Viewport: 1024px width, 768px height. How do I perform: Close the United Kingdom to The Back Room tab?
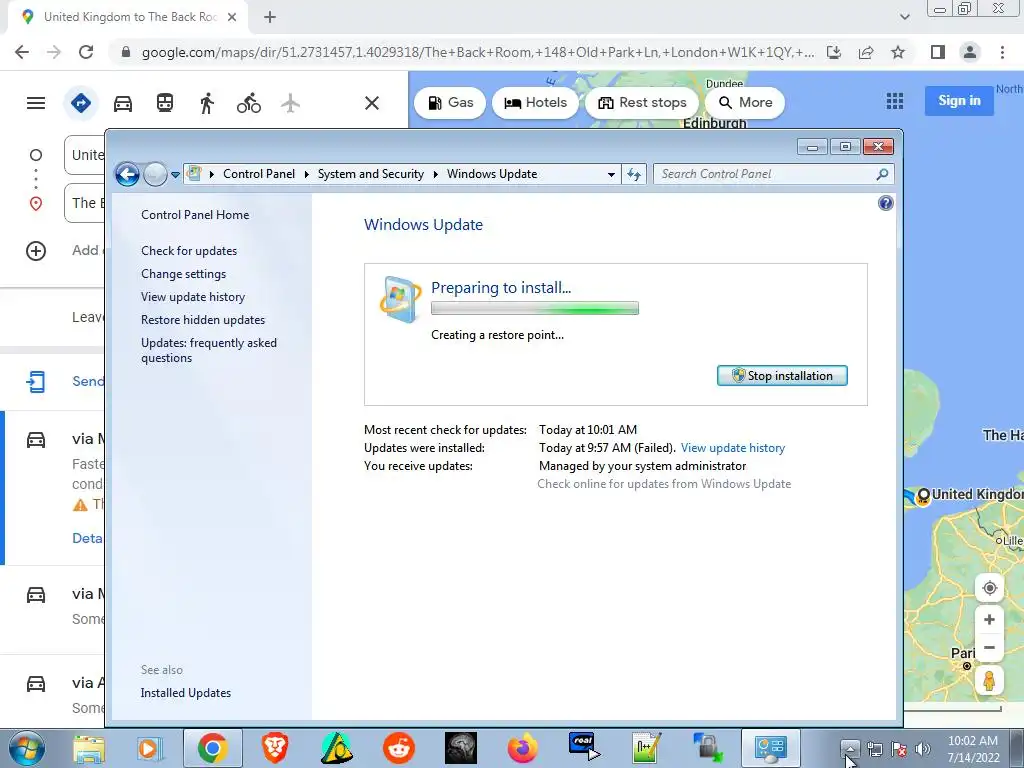tap(232, 18)
